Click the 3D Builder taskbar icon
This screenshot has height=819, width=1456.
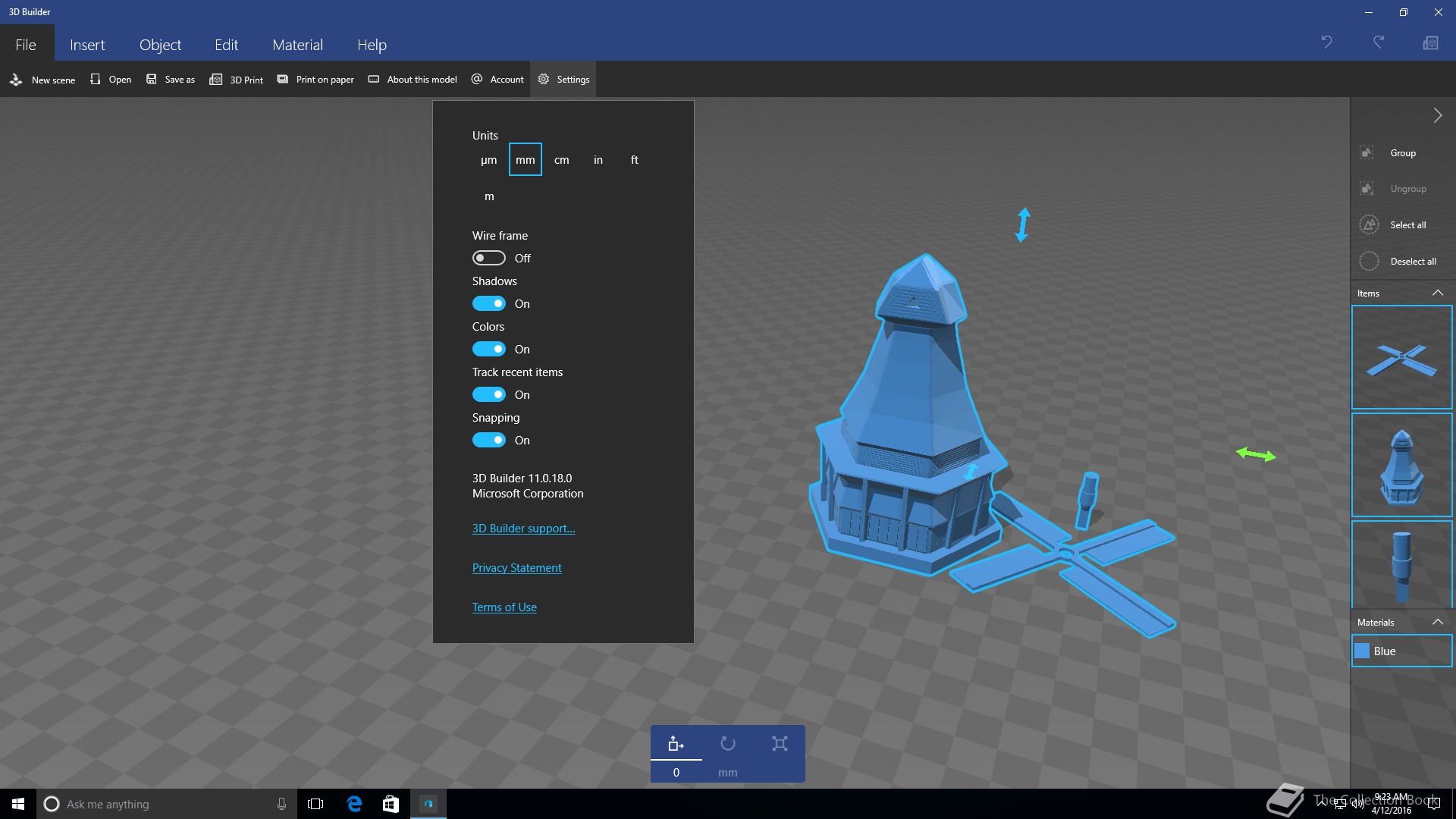click(428, 804)
